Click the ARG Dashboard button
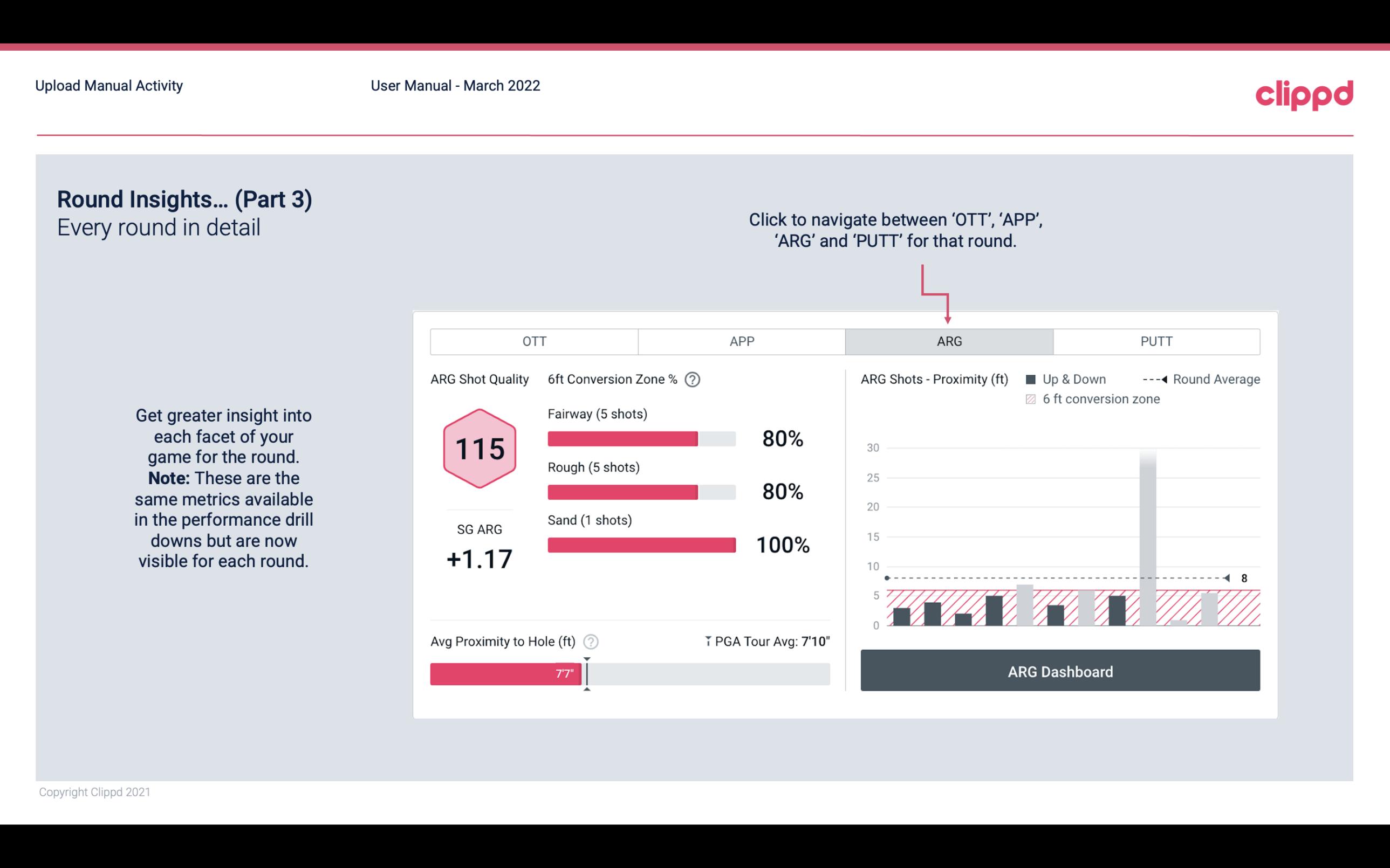The image size is (1390, 868). click(1060, 671)
